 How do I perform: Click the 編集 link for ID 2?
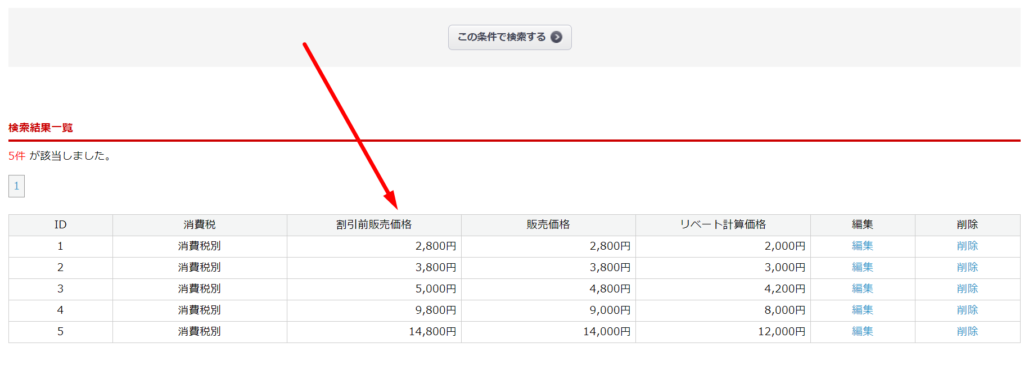coord(862,267)
